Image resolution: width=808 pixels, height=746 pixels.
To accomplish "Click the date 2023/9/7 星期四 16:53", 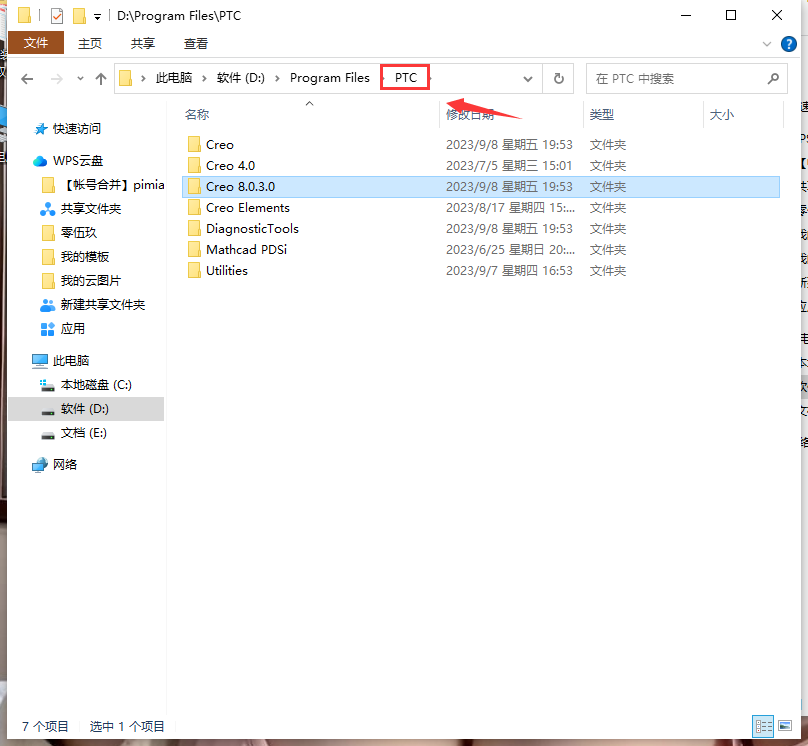I will click(x=509, y=270).
